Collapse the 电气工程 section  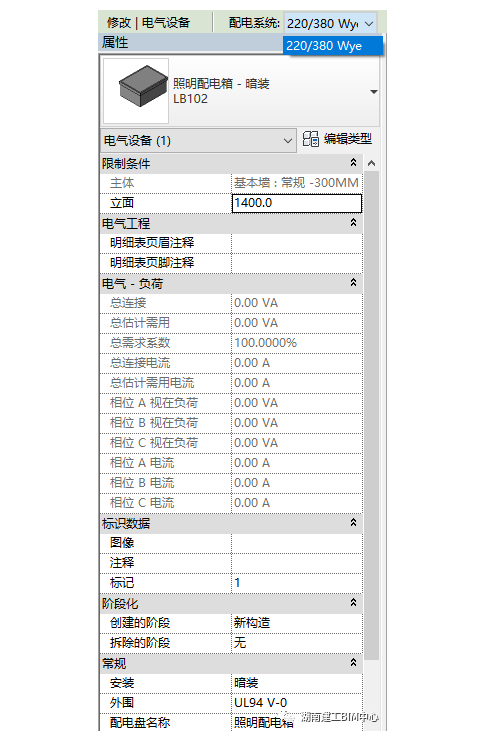(353, 223)
